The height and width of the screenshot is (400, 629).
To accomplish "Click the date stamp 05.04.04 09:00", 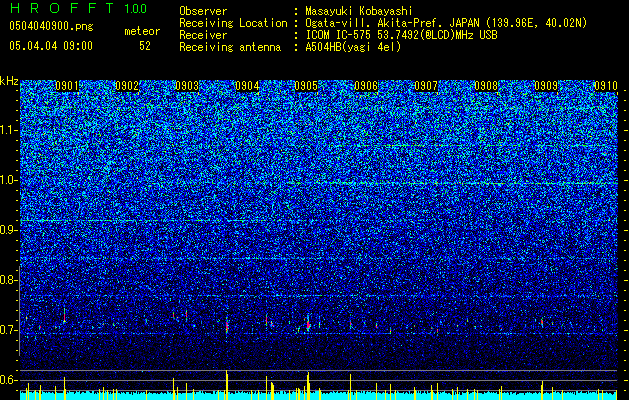I will [x=51, y=46].
